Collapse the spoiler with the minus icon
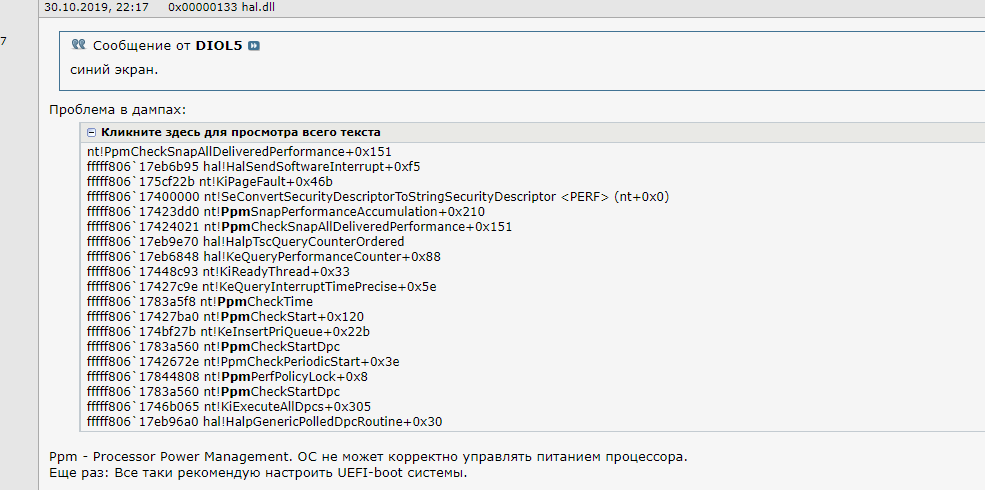The image size is (985, 490). click(92, 132)
